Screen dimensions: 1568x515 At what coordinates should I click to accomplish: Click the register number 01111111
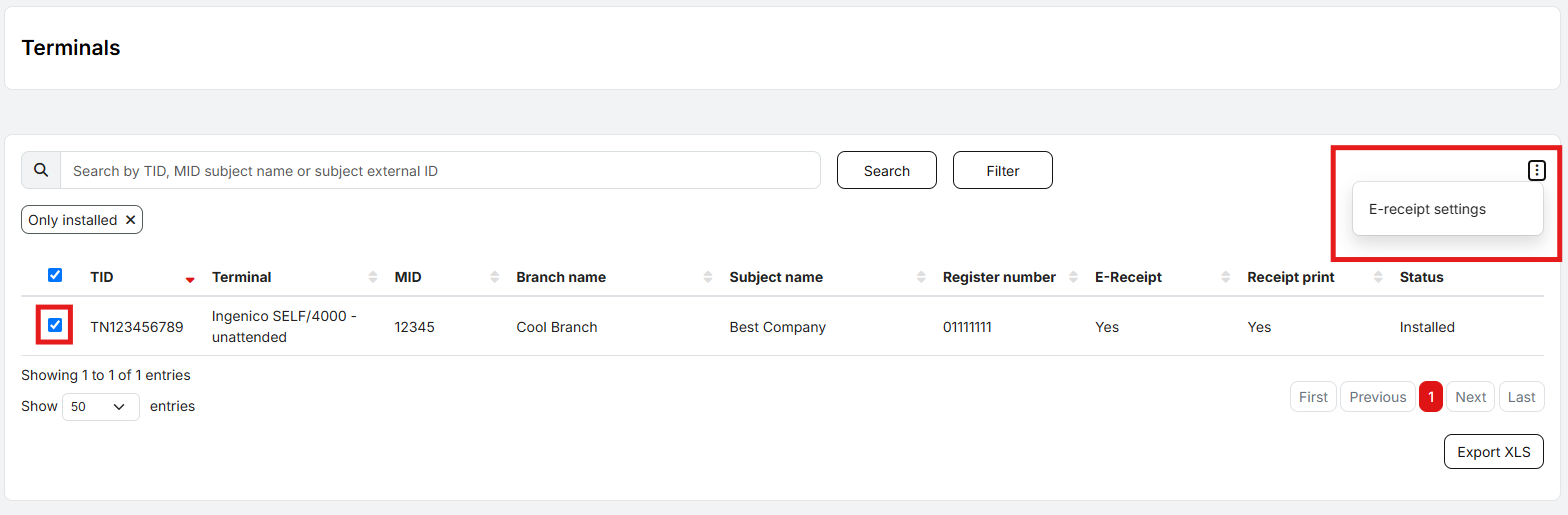click(x=967, y=327)
